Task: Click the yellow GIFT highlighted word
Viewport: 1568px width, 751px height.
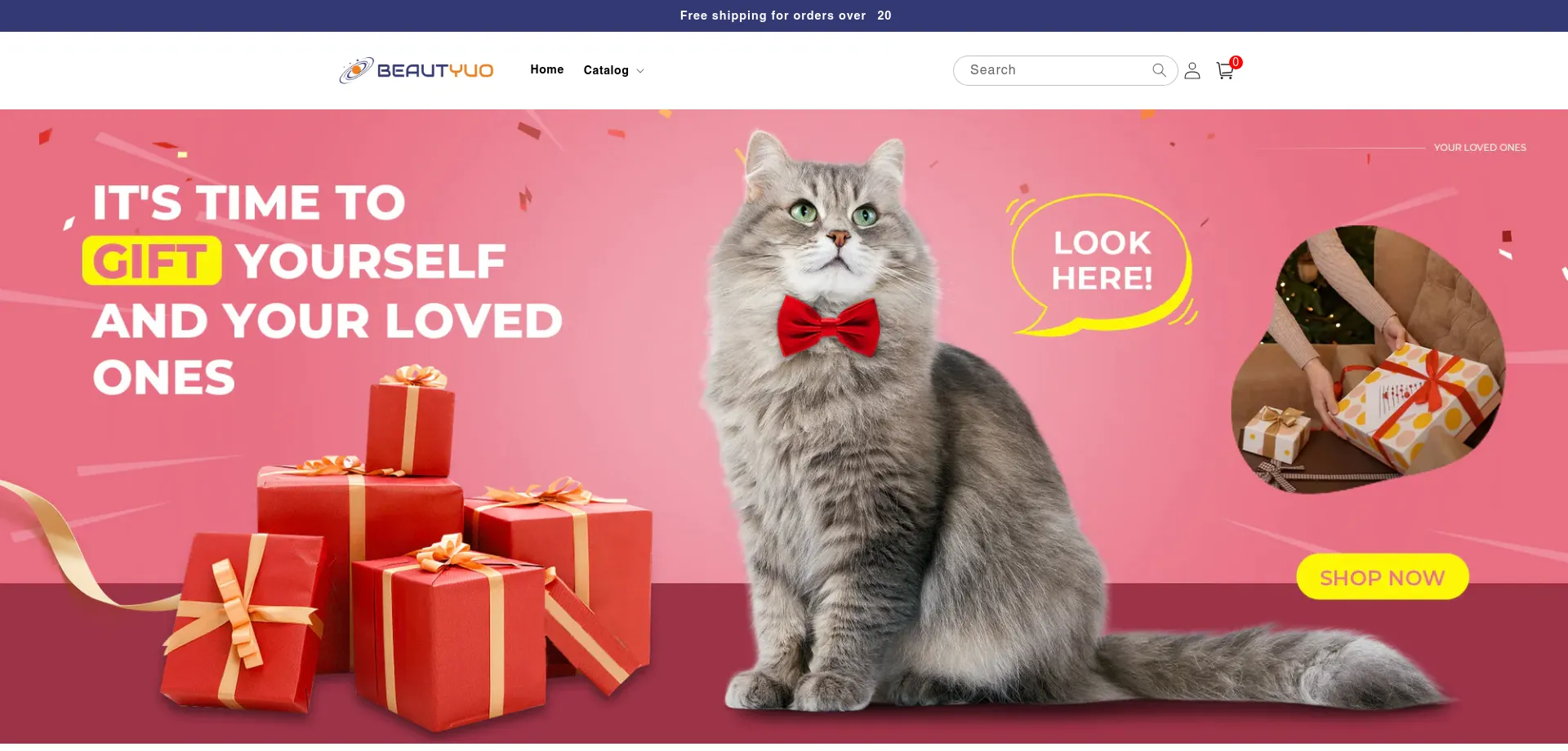Action: pos(152,261)
